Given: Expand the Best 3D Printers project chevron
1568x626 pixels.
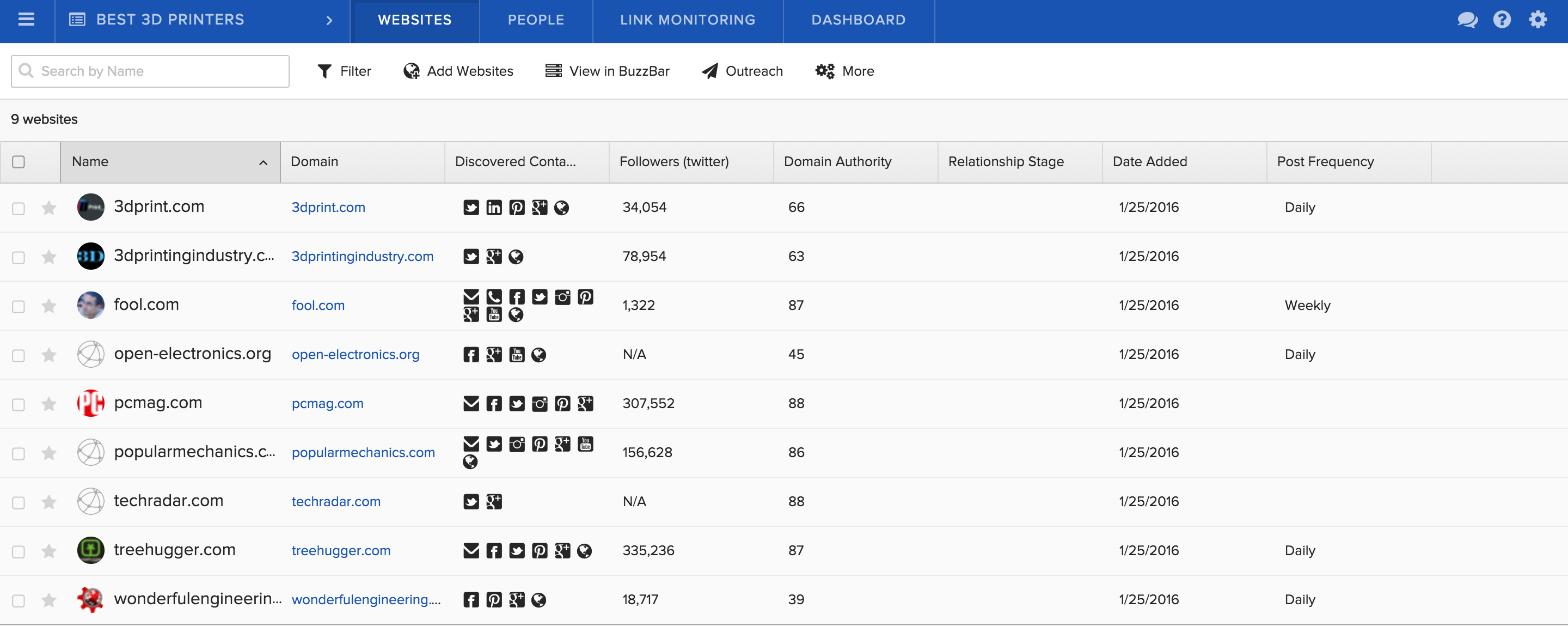Looking at the screenshot, I should click(329, 20).
